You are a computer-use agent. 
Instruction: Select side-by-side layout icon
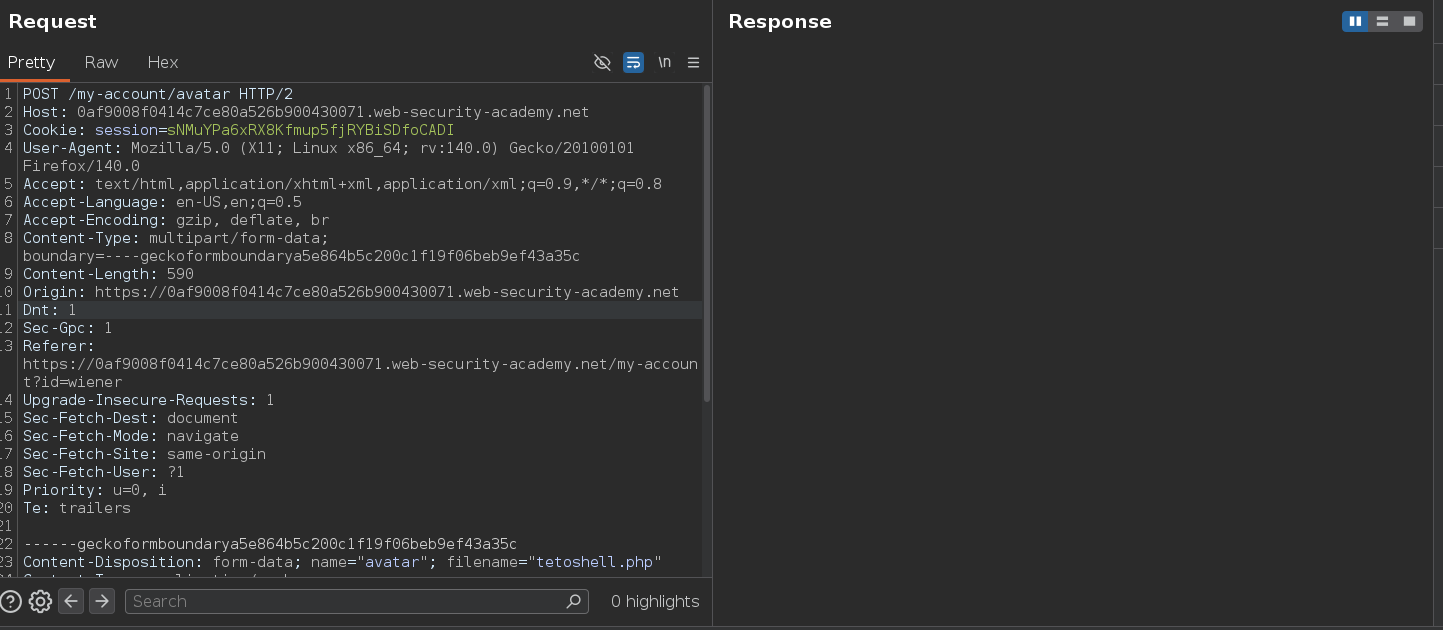point(1355,21)
